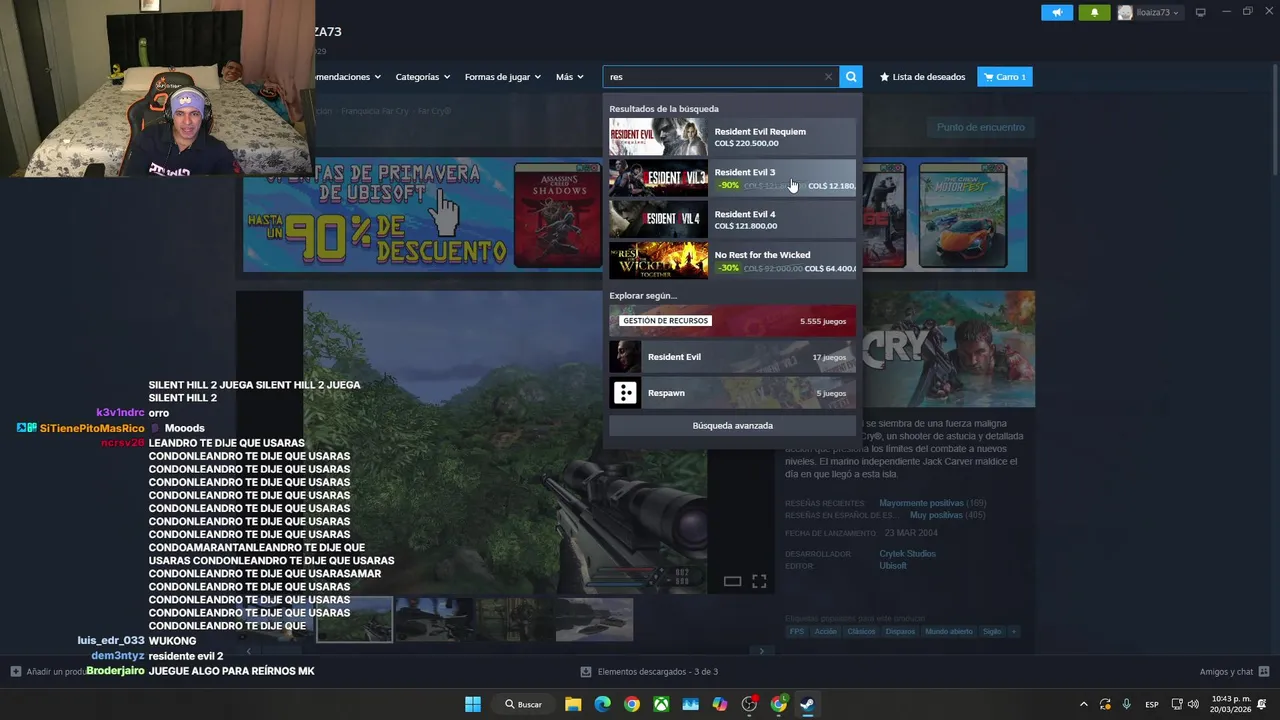Viewport: 1280px width, 720px height.
Task: Open Lista de deseados wishlist
Action: point(922,77)
